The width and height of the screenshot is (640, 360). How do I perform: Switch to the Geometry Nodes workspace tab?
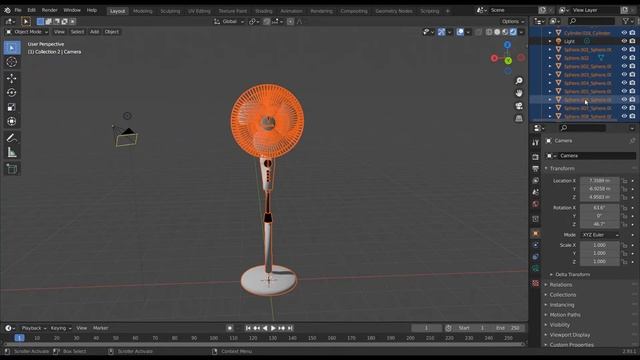tap(394, 11)
